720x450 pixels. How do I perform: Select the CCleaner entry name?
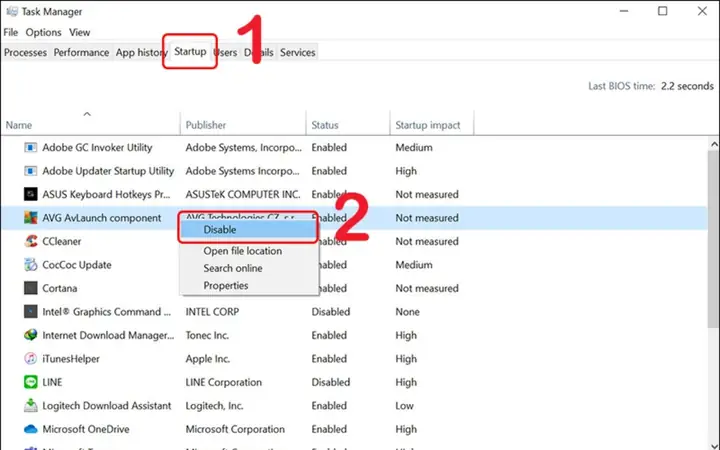pos(62,241)
